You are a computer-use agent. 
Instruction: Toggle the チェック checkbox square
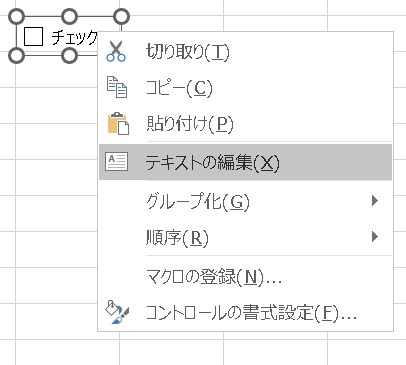(33, 36)
